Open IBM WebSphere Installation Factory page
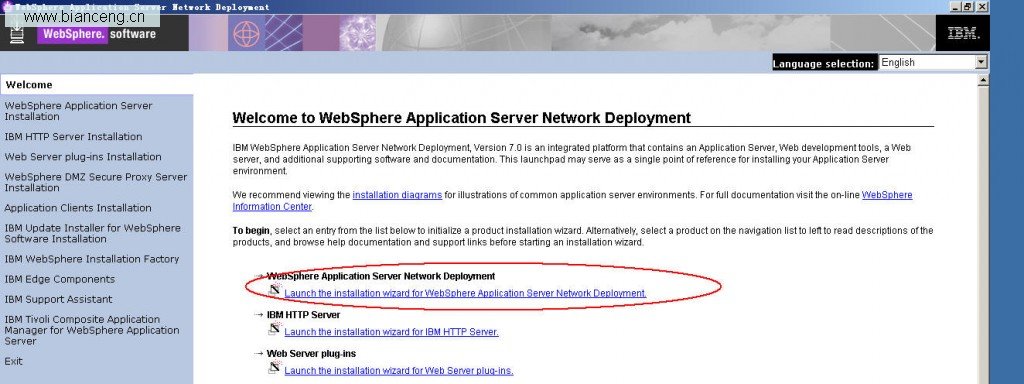The height and width of the screenshot is (384, 1024). click(91, 259)
